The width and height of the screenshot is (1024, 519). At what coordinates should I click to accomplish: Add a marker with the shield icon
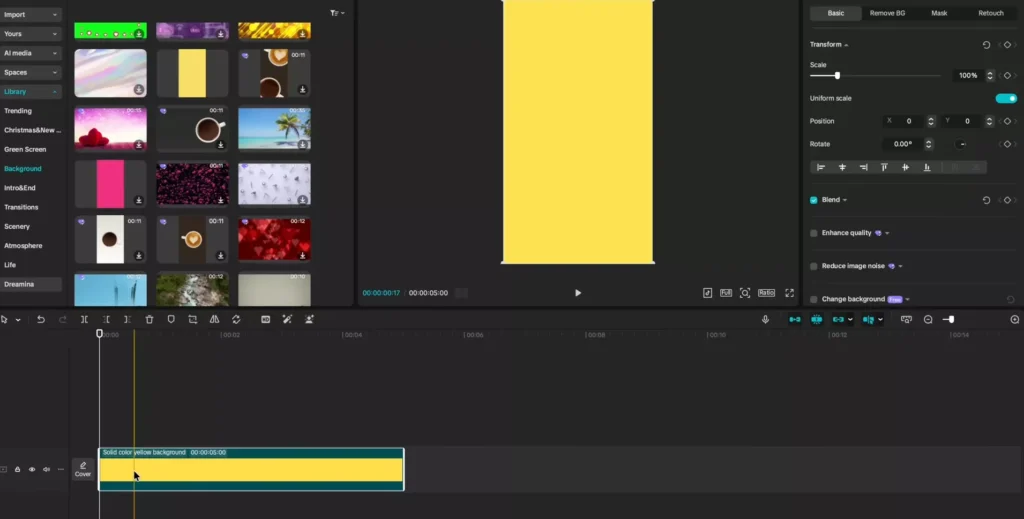click(x=171, y=319)
